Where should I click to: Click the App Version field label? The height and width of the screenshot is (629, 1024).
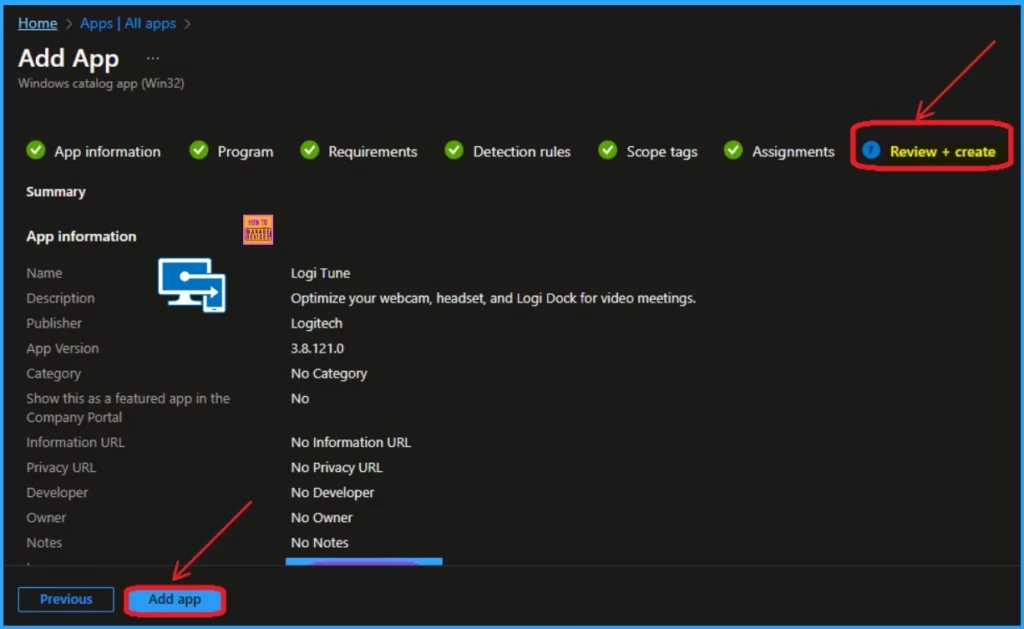62,349
